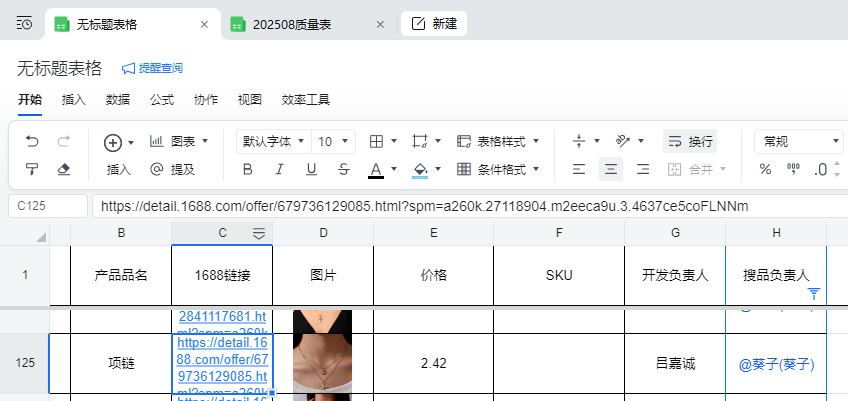Click the percent format icon
Viewport: 848px width, 401px height.
point(765,169)
